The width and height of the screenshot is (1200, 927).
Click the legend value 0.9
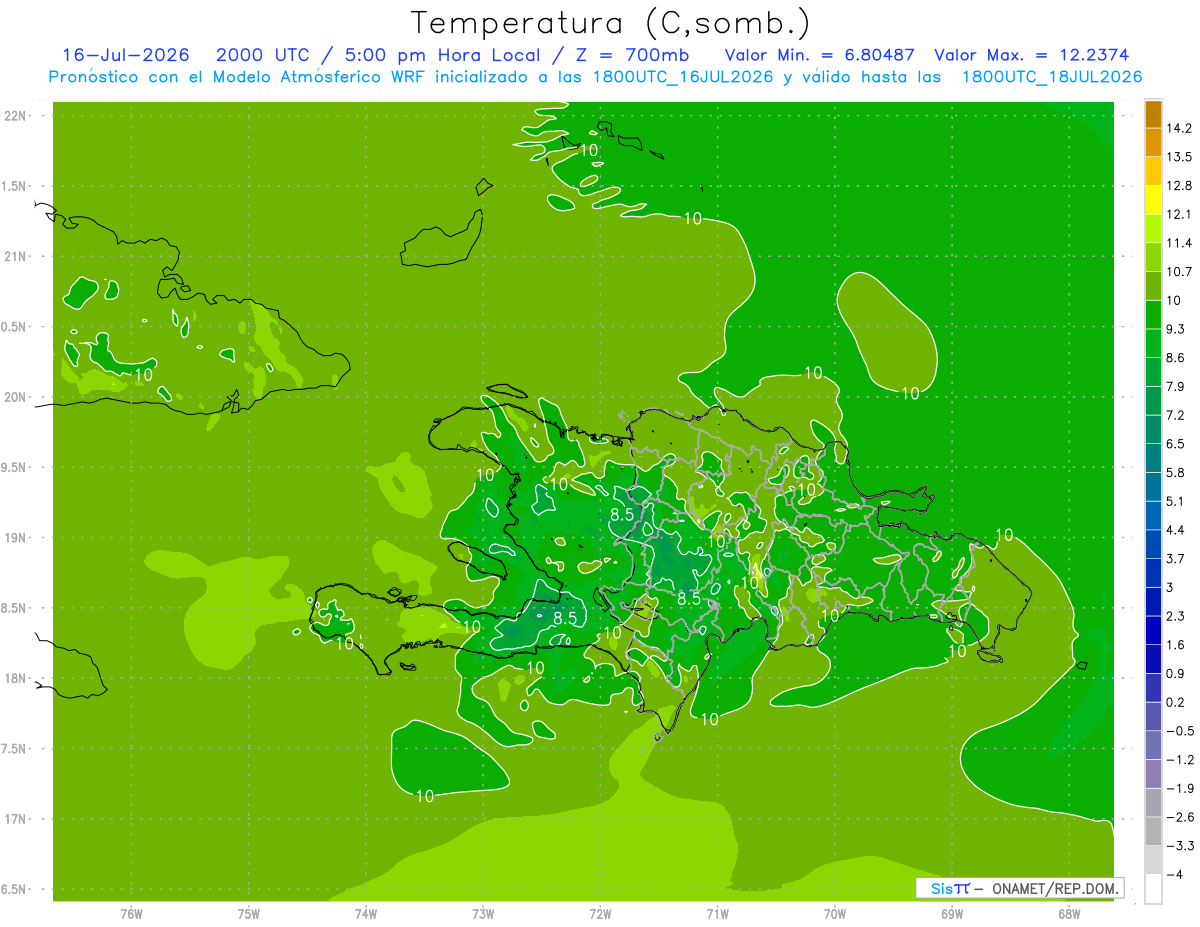click(x=1174, y=673)
